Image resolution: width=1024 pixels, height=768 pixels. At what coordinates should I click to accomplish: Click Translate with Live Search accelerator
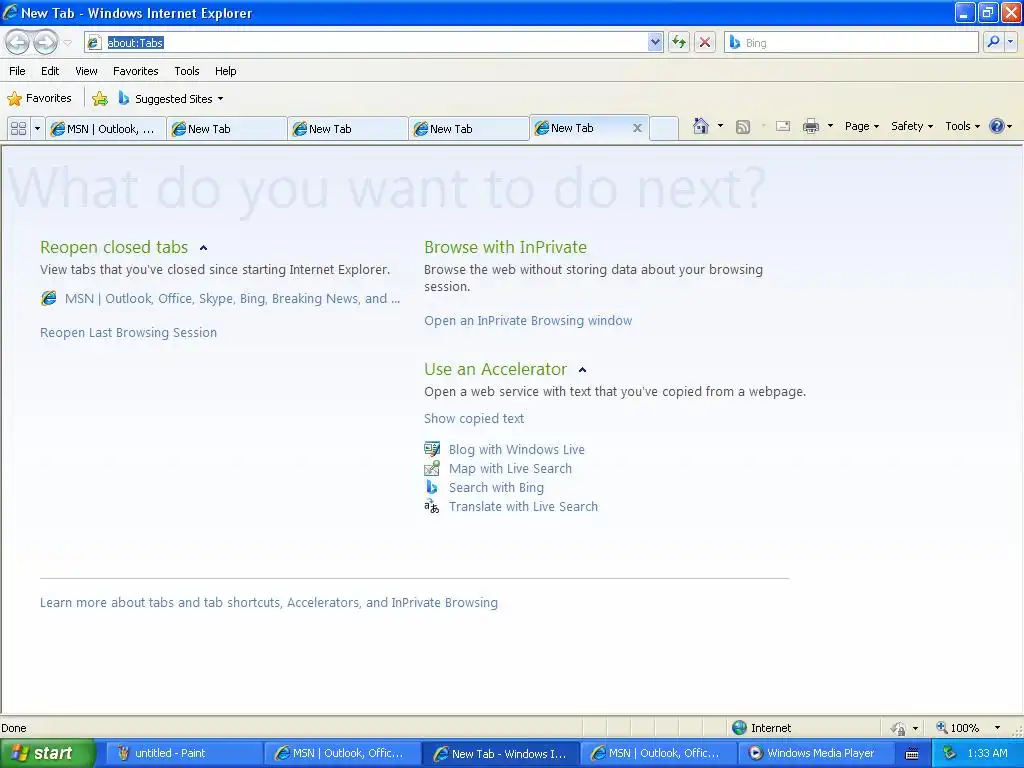tap(523, 506)
